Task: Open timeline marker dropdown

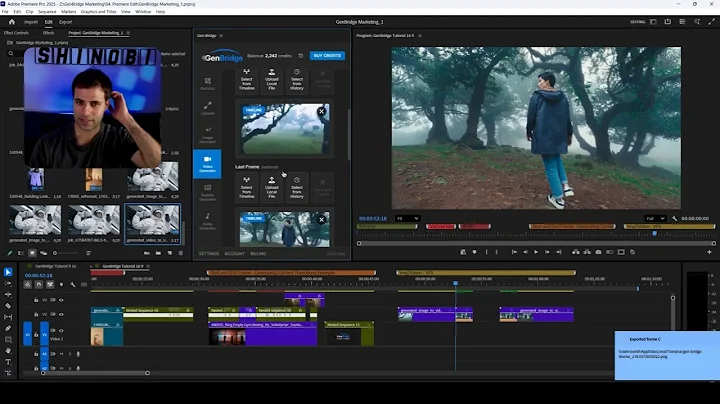Action: (62, 285)
